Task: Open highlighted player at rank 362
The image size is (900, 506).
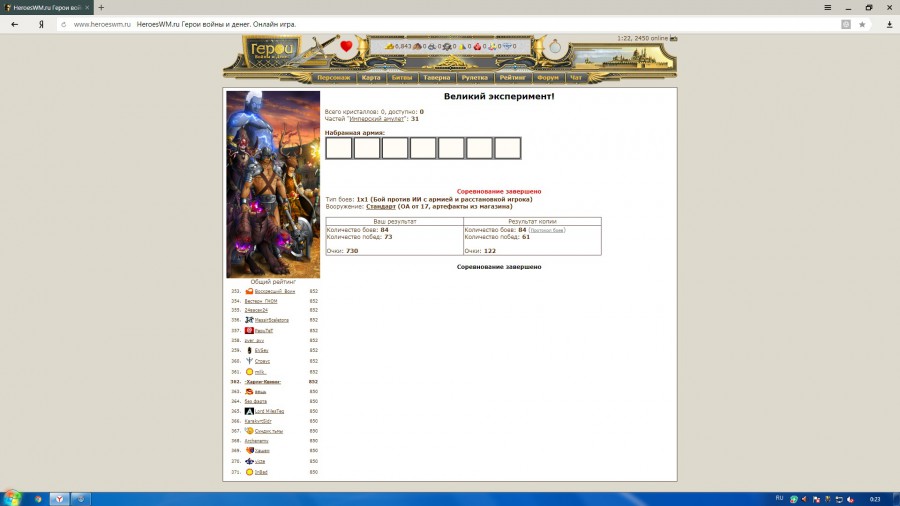Action: pyautogui.click(x=262, y=382)
